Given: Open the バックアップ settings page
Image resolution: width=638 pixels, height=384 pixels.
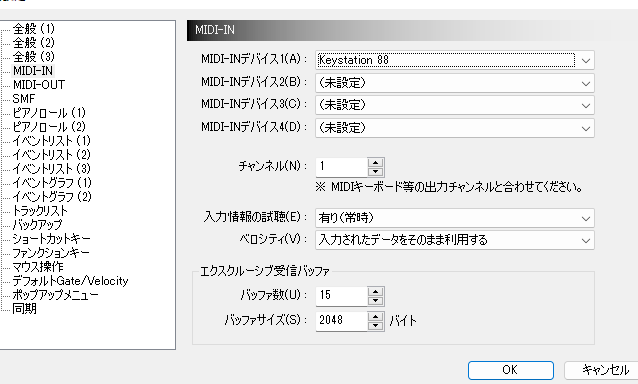Looking at the screenshot, I should 37,225.
